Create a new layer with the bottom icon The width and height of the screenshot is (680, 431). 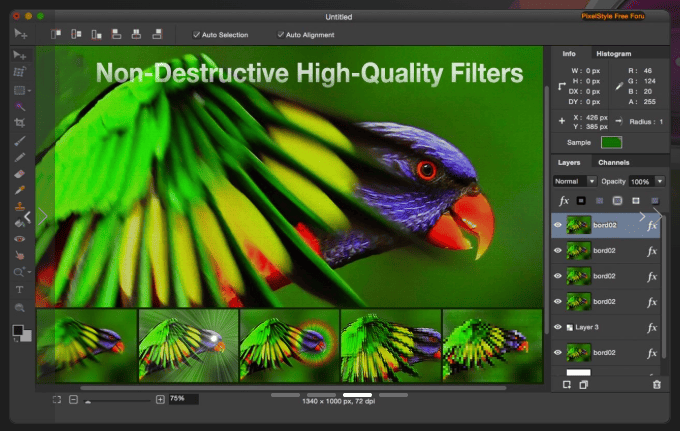tap(567, 385)
